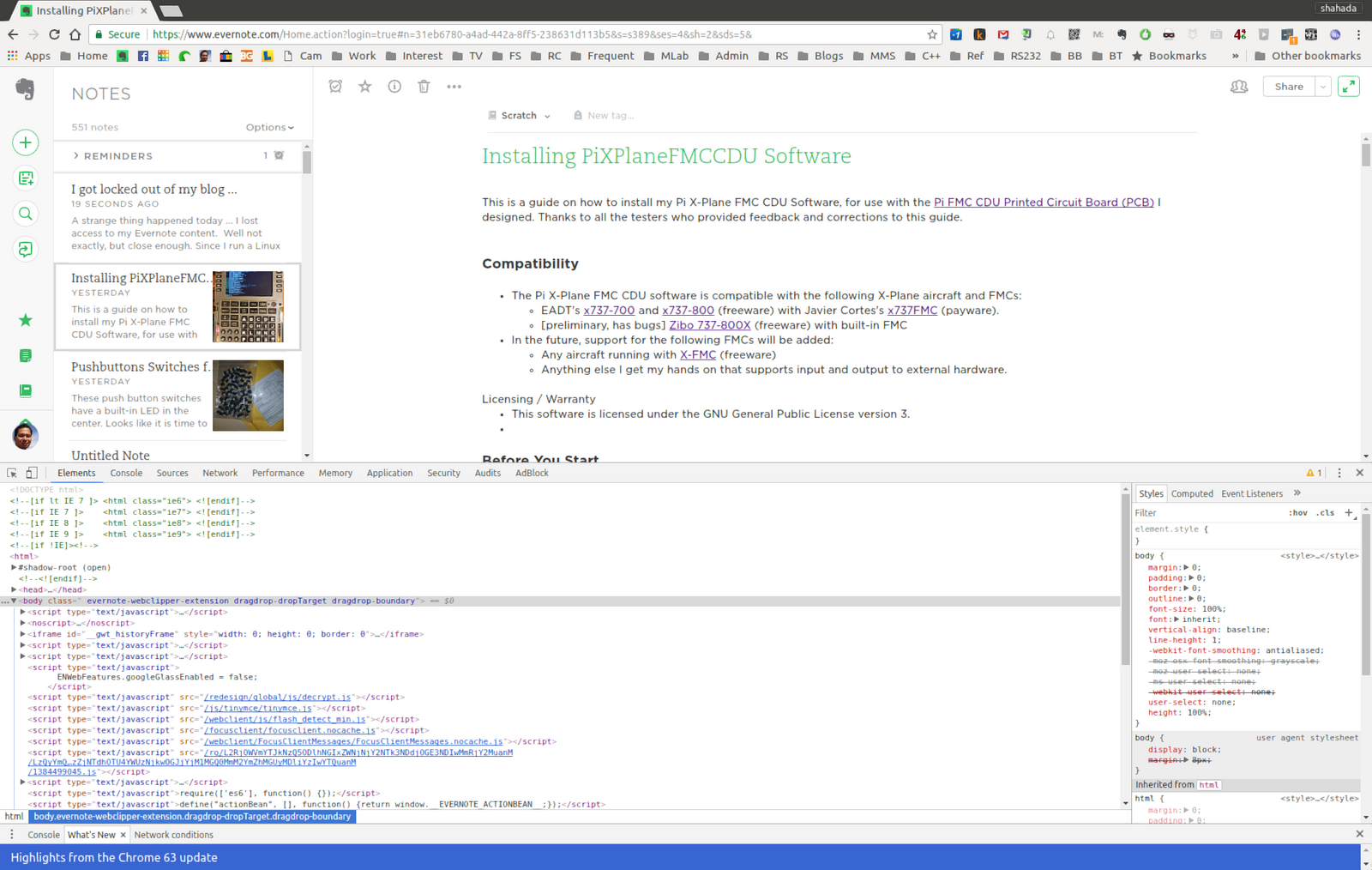Toggle the device toolbar in DevTools
This screenshot has height=870, width=1372.
pyautogui.click(x=32, y=473)
